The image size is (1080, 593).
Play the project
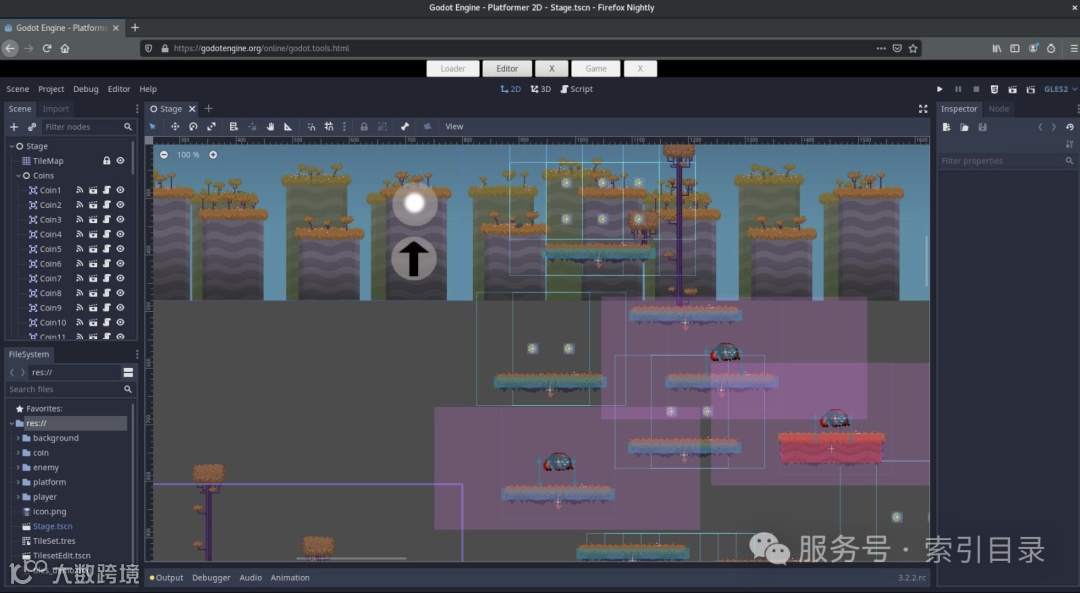939,89
